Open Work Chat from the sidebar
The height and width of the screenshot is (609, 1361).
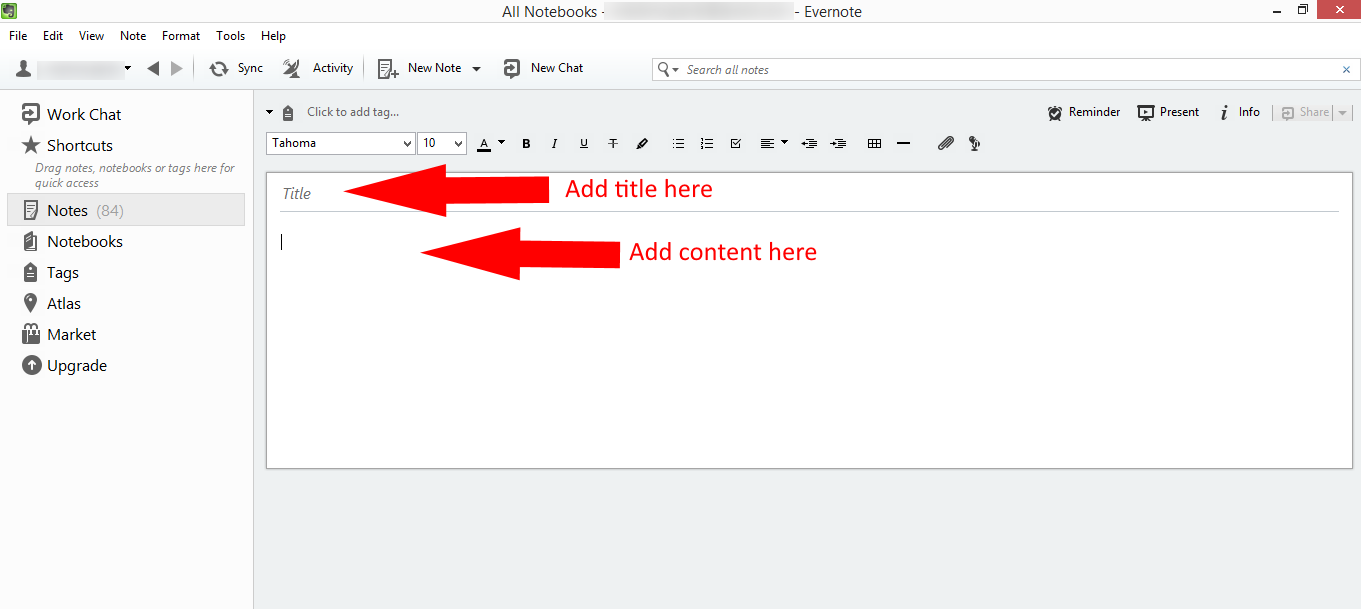(x=83, y=113)
